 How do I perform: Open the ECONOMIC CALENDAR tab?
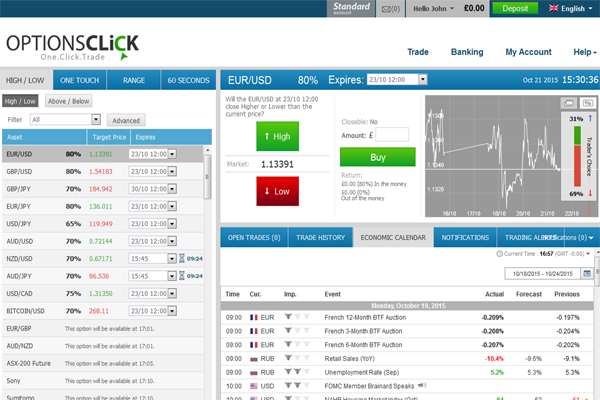[x=393, y=237]
